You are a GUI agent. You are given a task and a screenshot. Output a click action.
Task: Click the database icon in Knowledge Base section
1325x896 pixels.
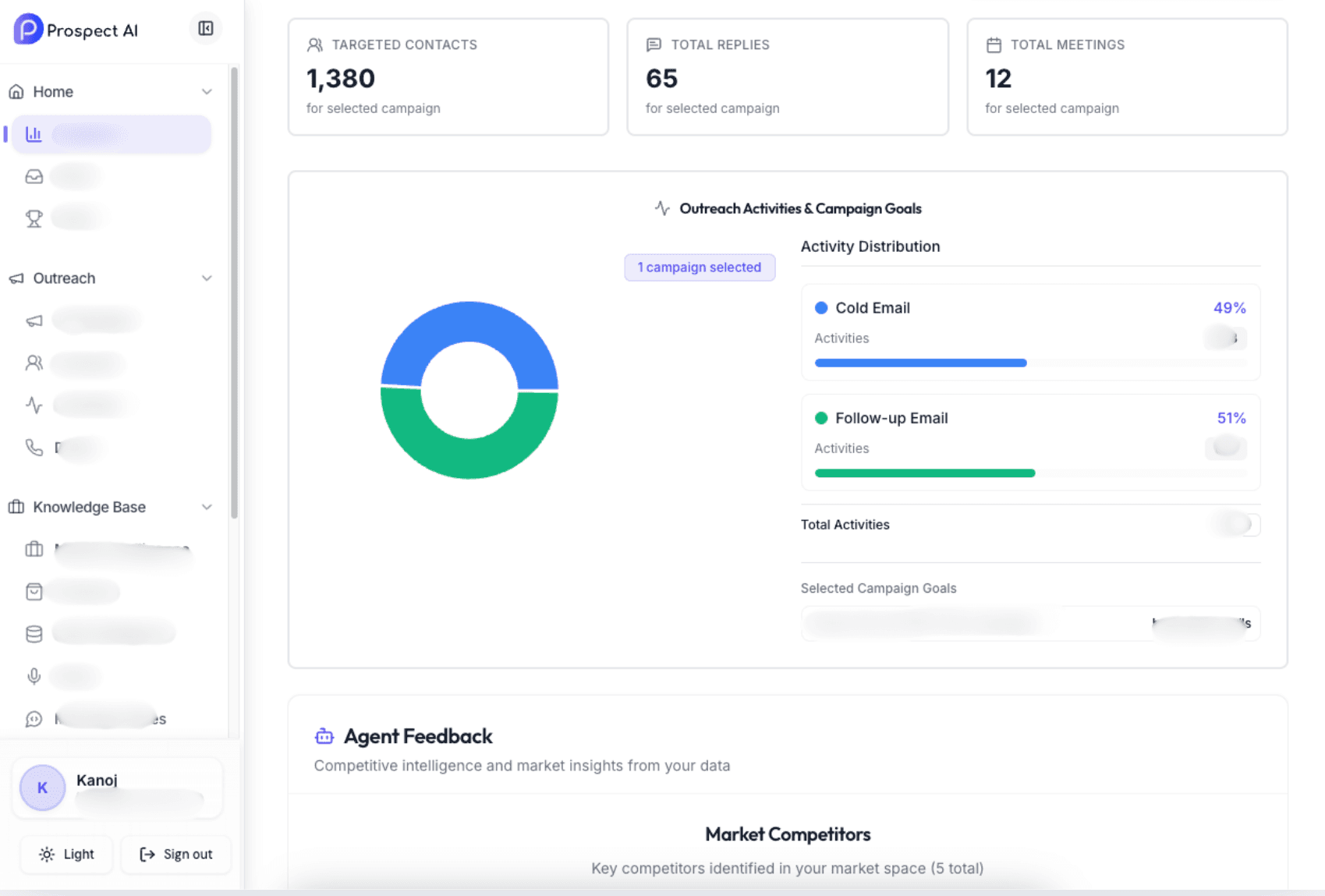34,633
